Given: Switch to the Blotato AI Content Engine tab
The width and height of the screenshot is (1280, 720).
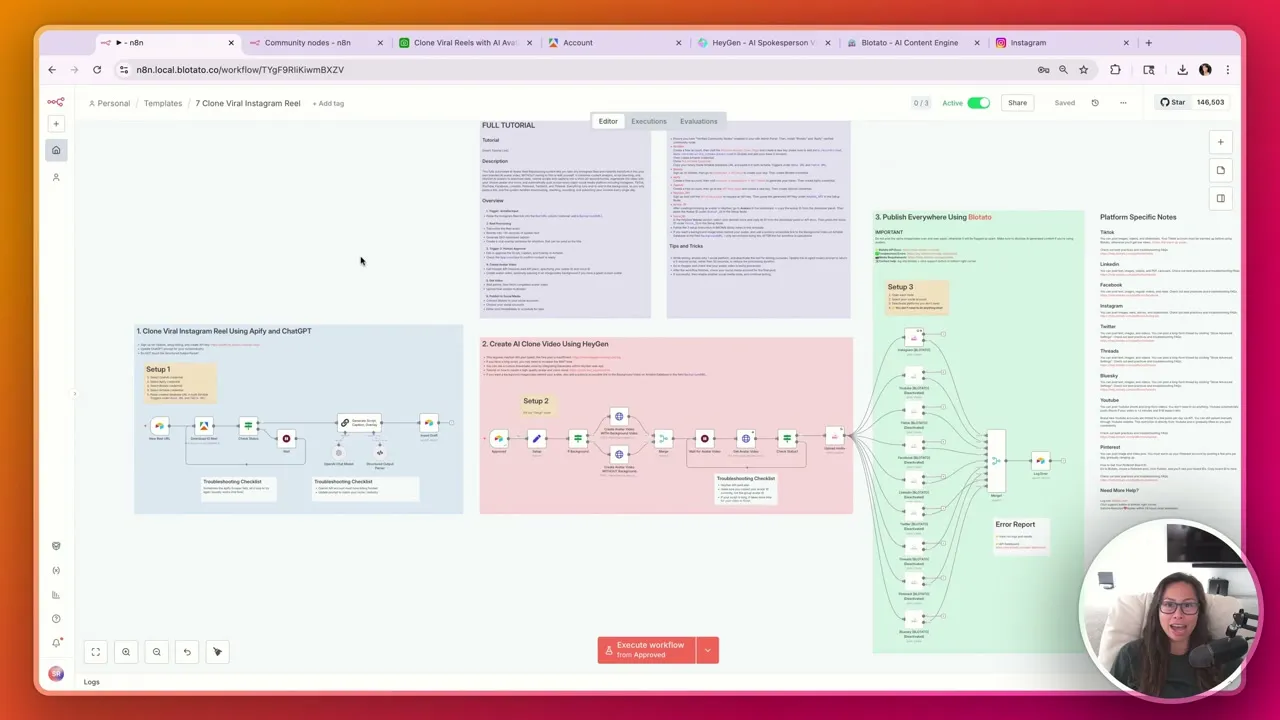Looking at the screenshot, I should point(913,43).
